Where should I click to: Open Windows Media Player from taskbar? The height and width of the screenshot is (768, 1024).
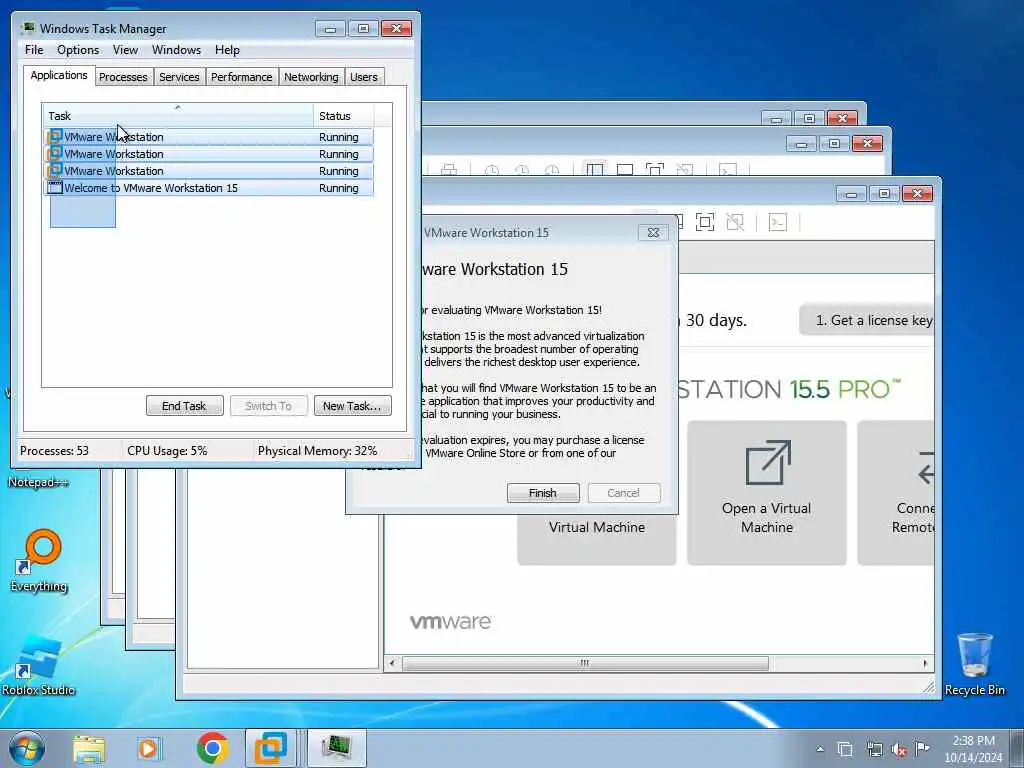pos(149,748)
